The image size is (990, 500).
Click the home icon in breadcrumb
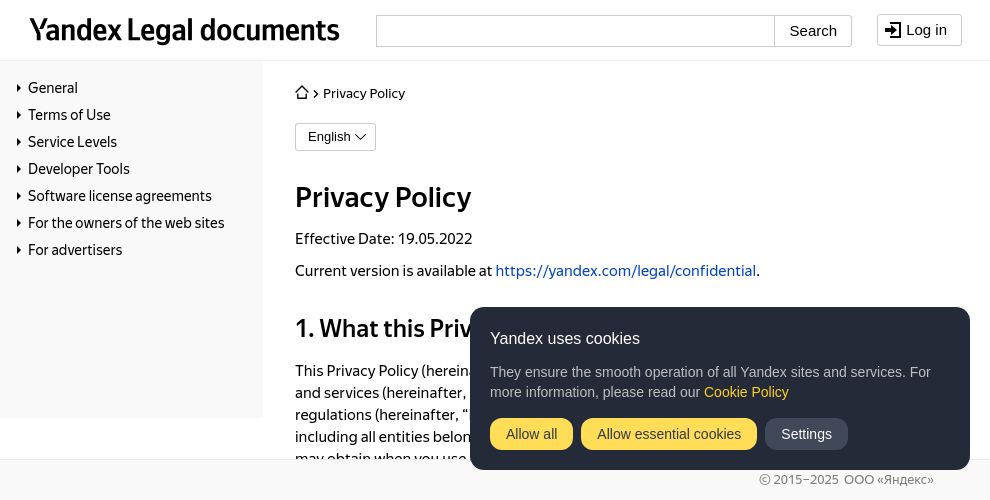point(302,93)
